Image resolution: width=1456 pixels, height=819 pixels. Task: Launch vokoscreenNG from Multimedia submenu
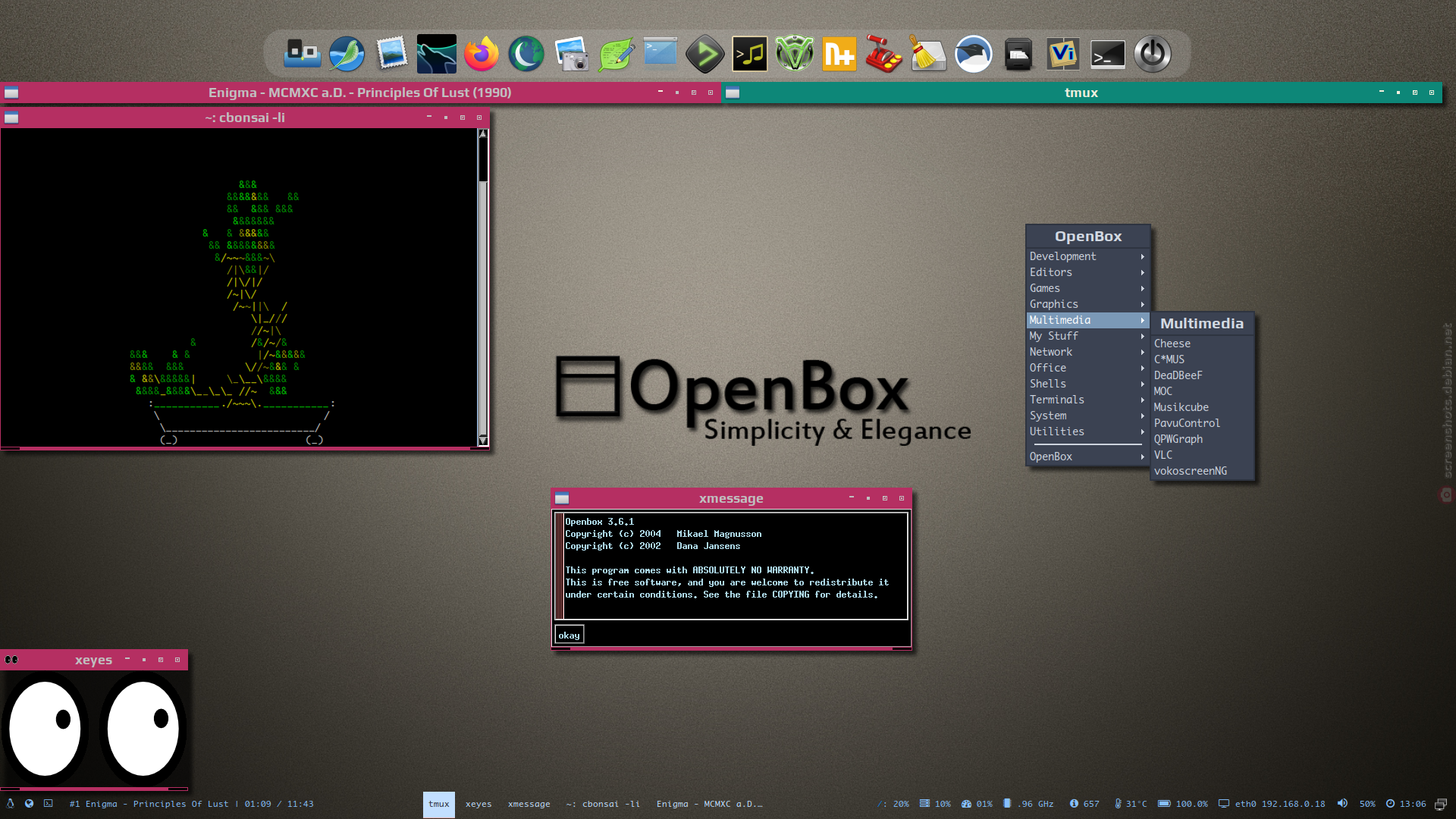[1202, 472]
